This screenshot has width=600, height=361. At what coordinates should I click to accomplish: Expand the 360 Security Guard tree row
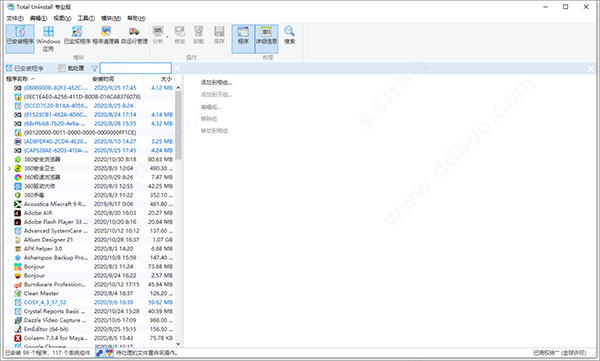pos(10,168)
